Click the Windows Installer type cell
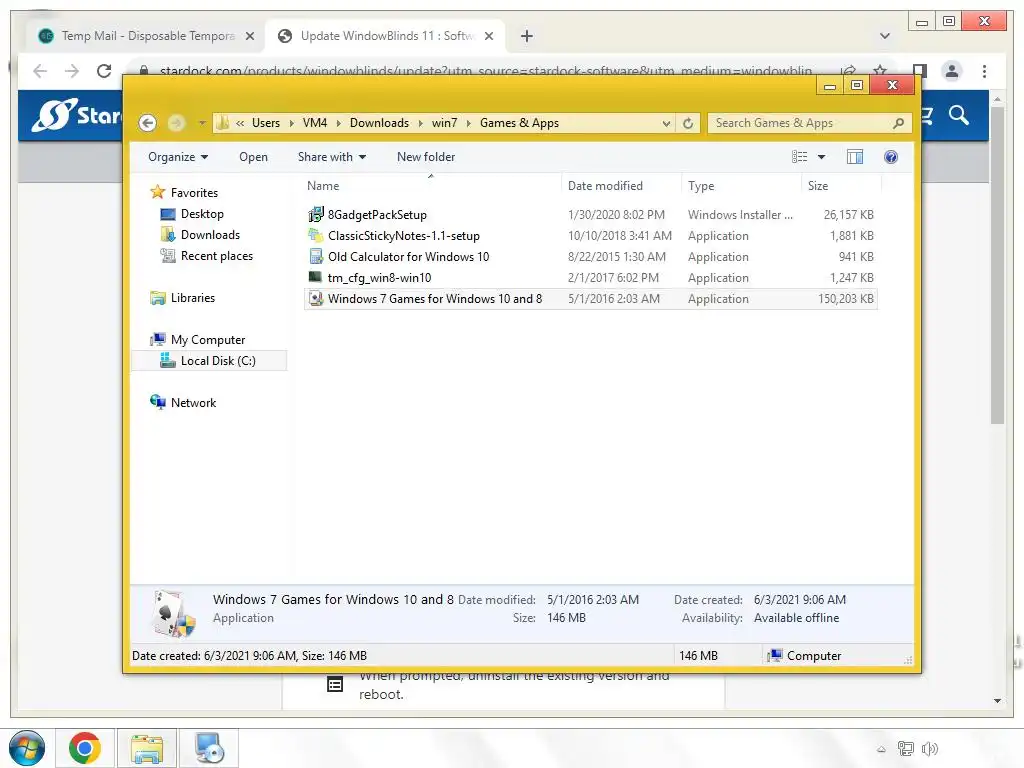Image resolution: width=1024 pixels, height=768 pixels. pos(740,214)
